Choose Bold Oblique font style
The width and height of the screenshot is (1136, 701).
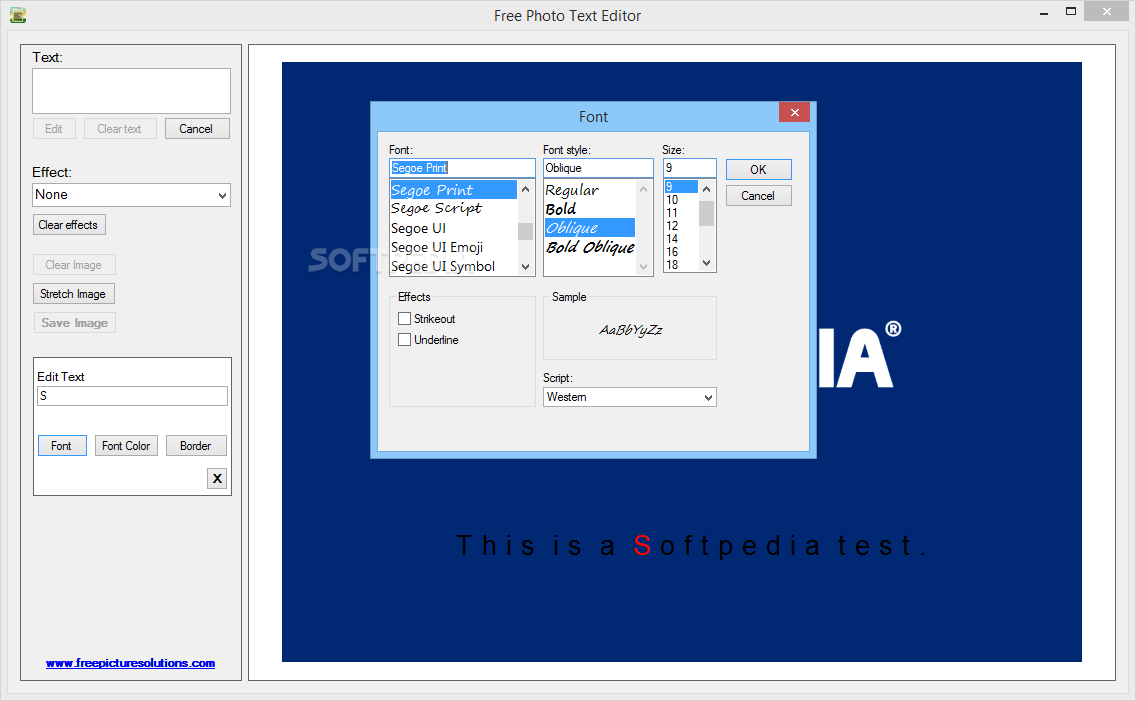[x=590, y=247]
